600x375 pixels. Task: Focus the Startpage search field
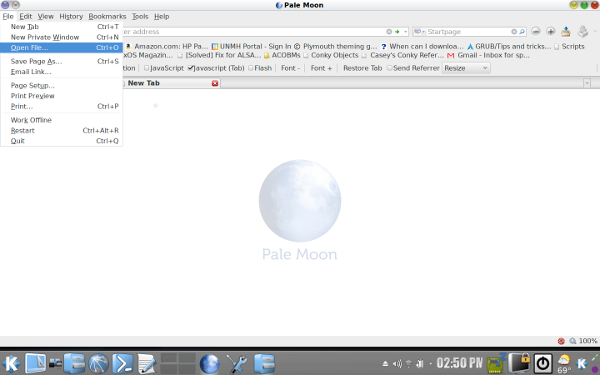click(x=468, y=32)
